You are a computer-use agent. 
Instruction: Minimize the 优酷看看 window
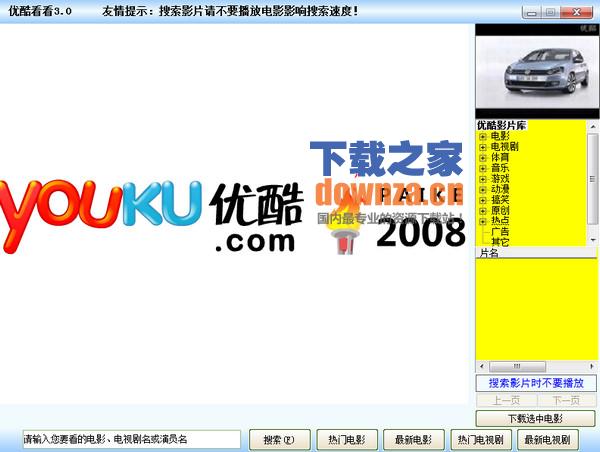pos(532,13)
